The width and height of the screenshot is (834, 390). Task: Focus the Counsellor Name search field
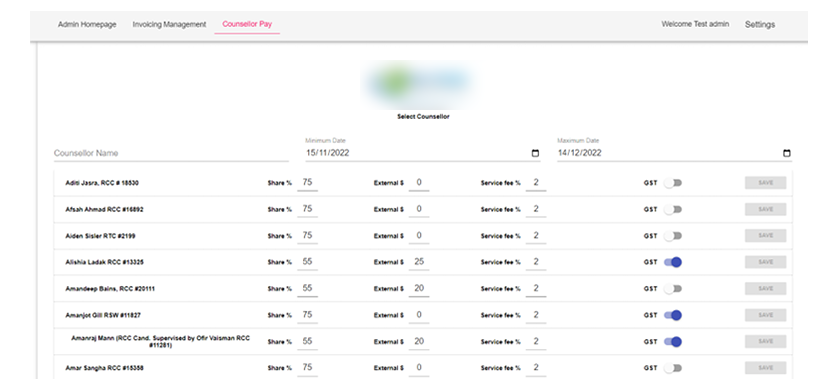pos(171,153)
